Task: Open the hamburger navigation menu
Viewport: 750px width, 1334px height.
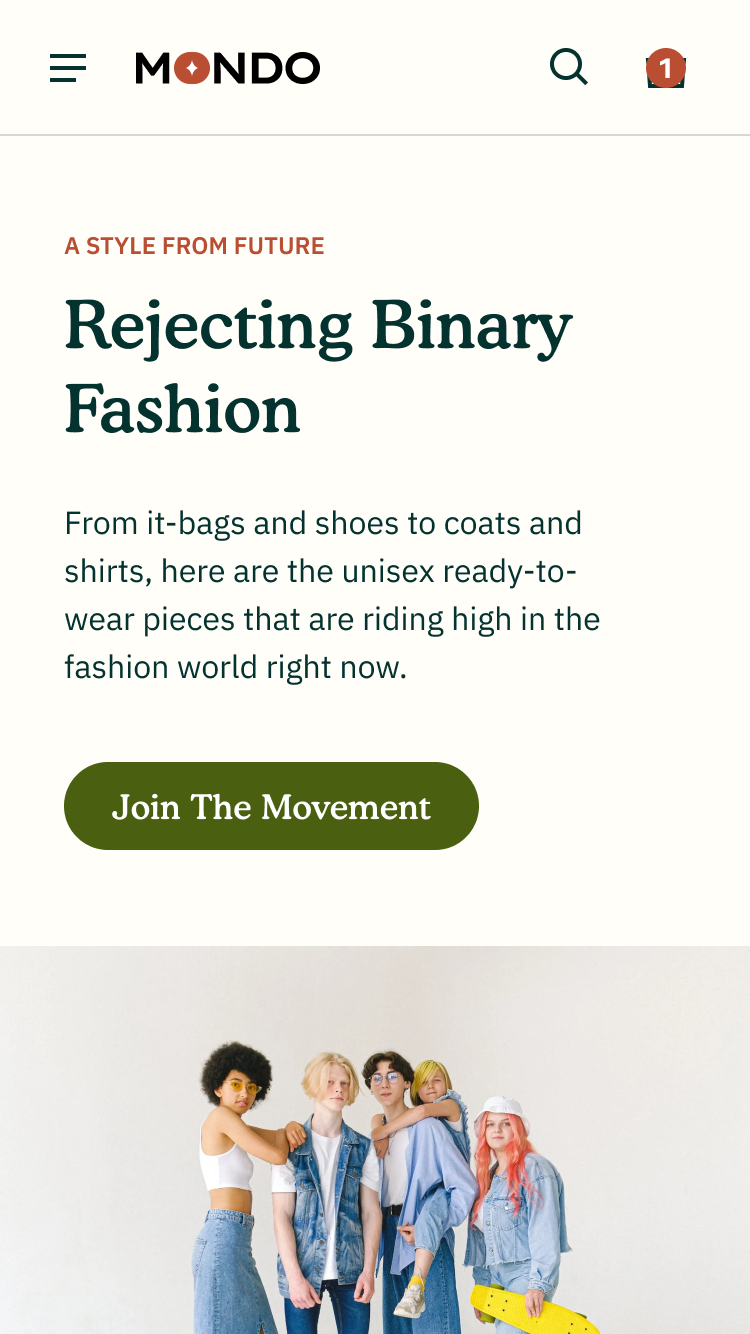Action: [x=68, y=68]
